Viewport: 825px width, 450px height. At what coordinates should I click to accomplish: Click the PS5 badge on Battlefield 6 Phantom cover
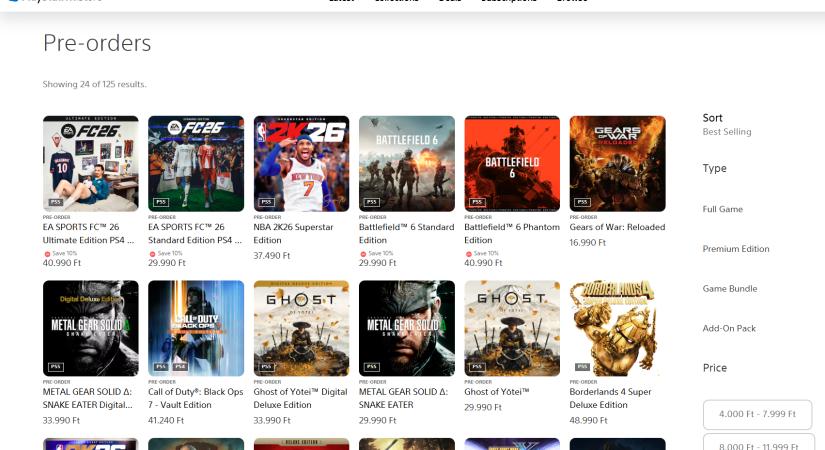click(x=477, y=202)
